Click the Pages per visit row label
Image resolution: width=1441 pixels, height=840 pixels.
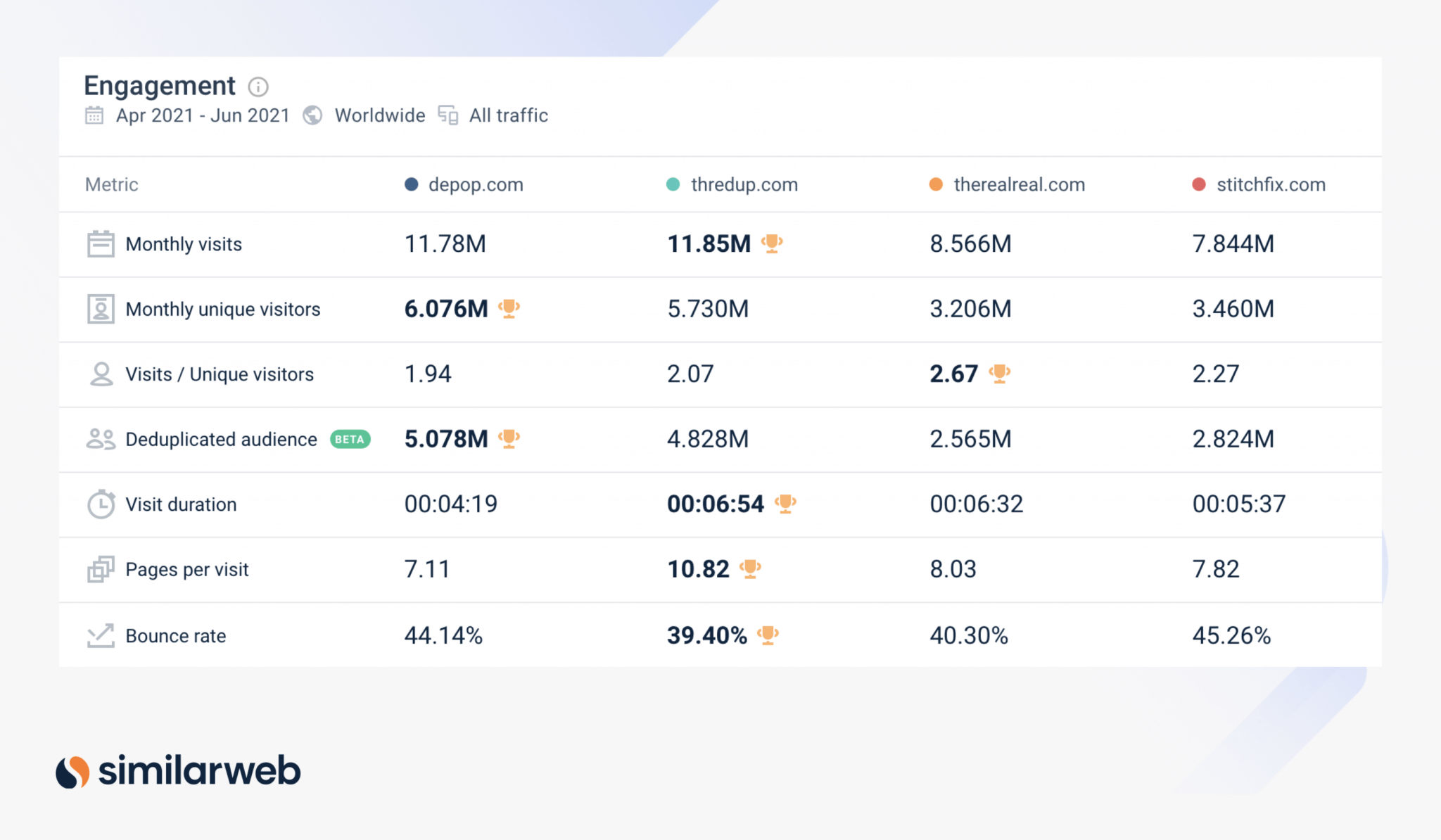pyautogui.click(x=187, y=569)
